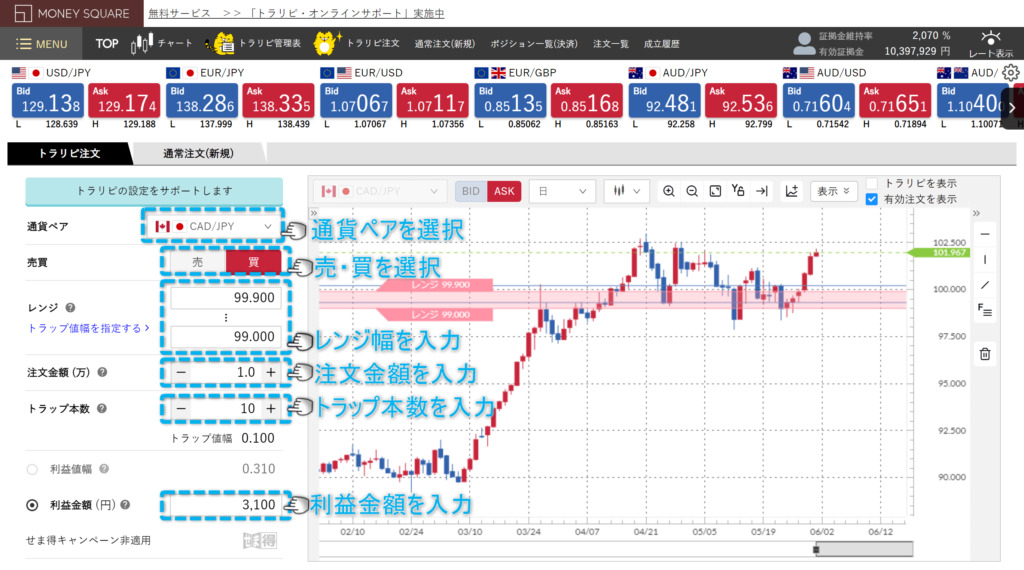The width and height of the screenshot is (1024, 570).
Task: Open ポジション一覧(決済) menu item
Action: point(534,44)
